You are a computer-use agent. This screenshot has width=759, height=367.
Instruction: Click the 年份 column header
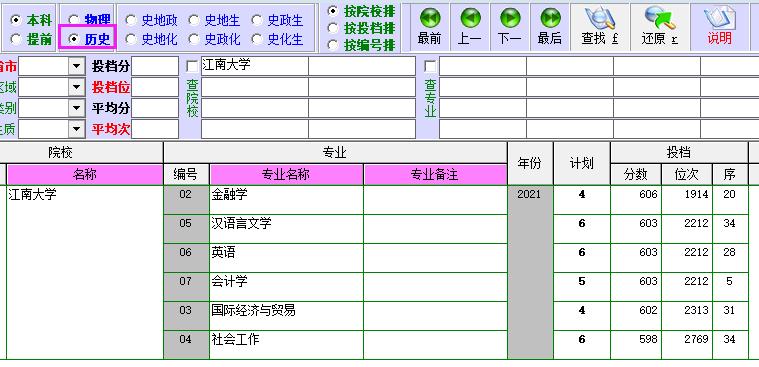click(530, 164)
